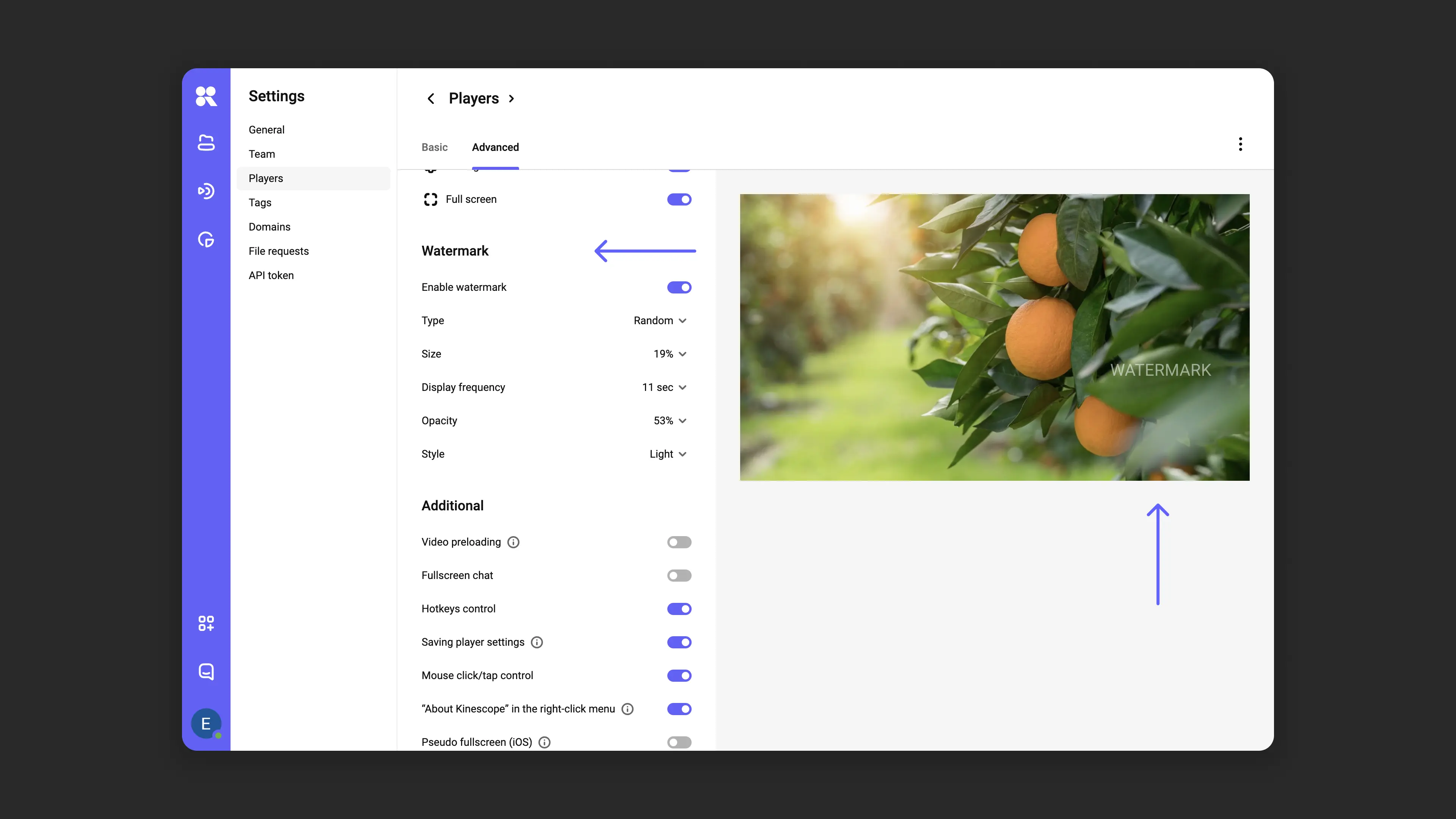Click the Kinescope logo icon
The image size is (1456, 819).
click(206, 96)
